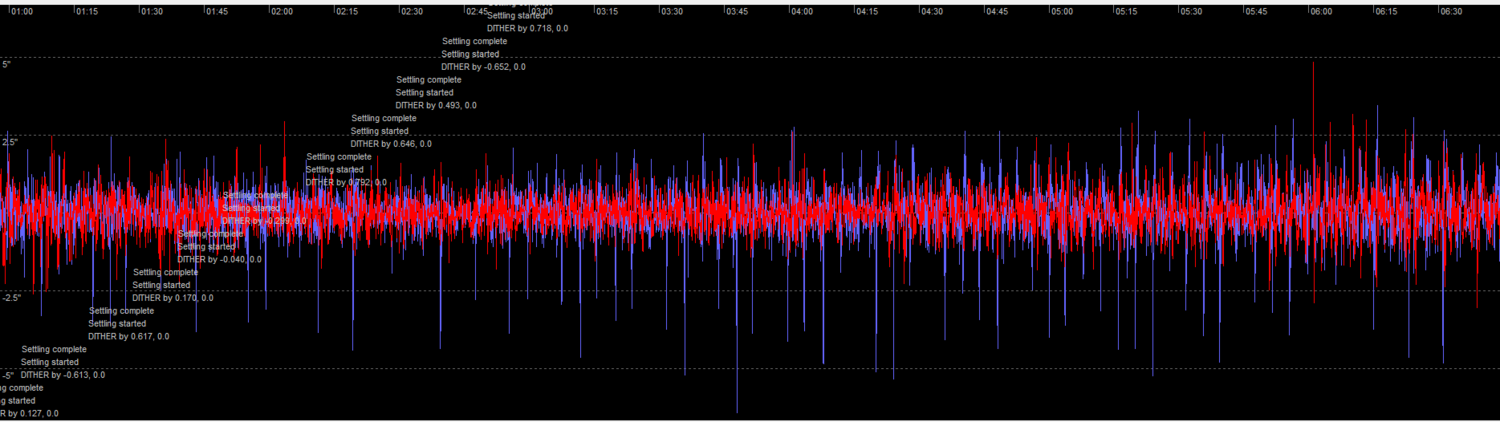The image size is (1500, 422).
Task: Select the 'DITHER by 0.170, 0.0' annotation
Action: click(173, 298)
